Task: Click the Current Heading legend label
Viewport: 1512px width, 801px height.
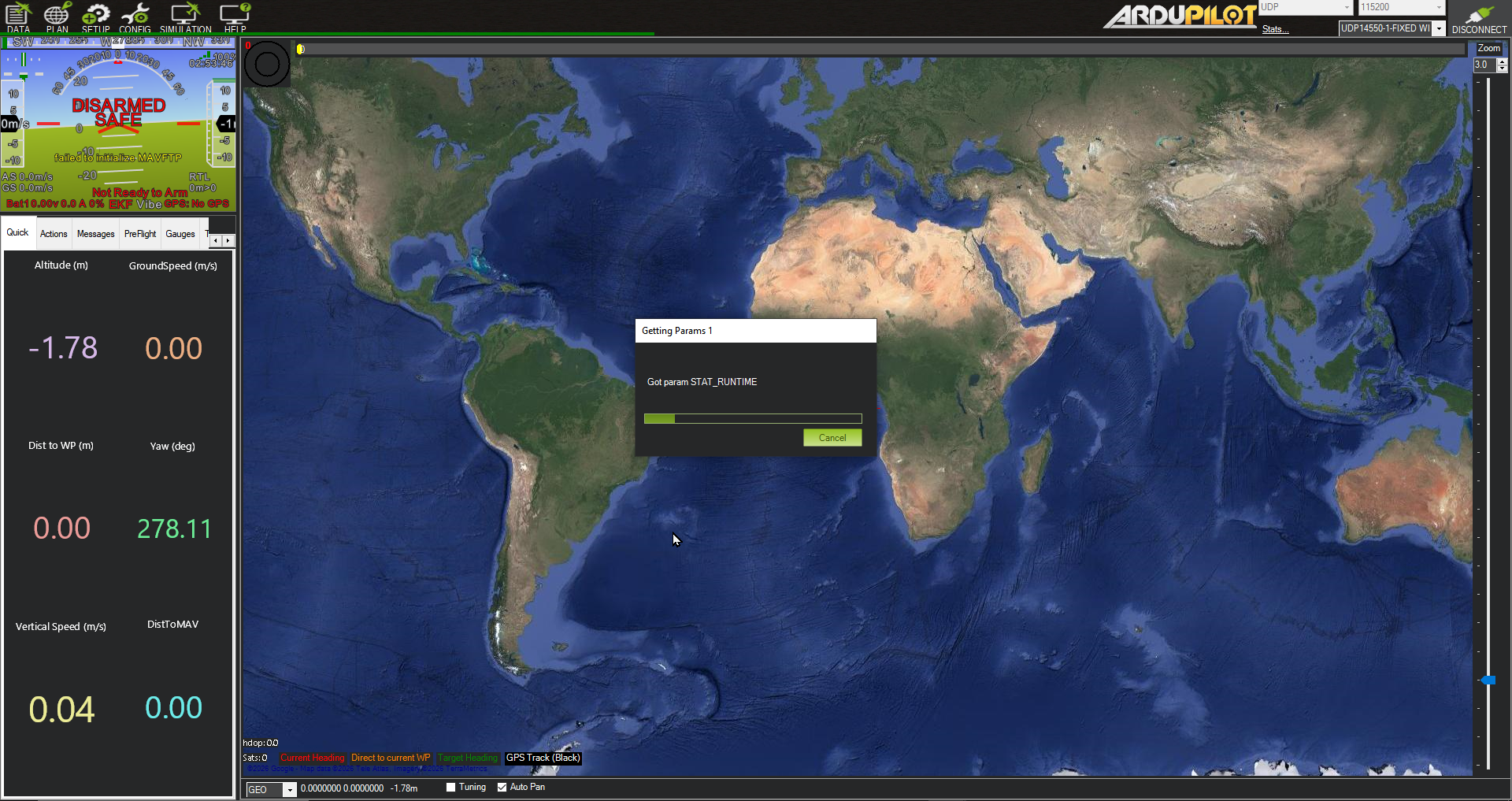Action: click(313, 758)
